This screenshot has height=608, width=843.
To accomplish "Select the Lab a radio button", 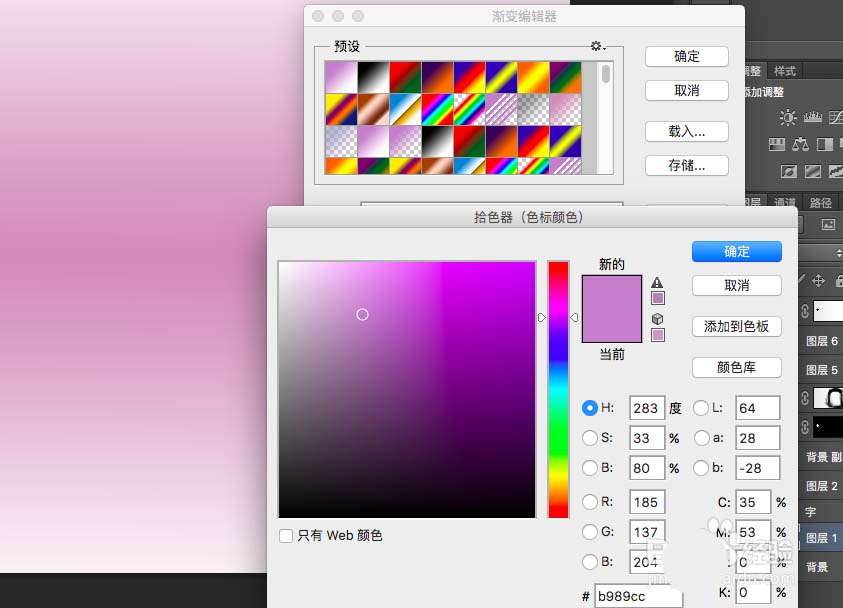I will click(701, 438).
